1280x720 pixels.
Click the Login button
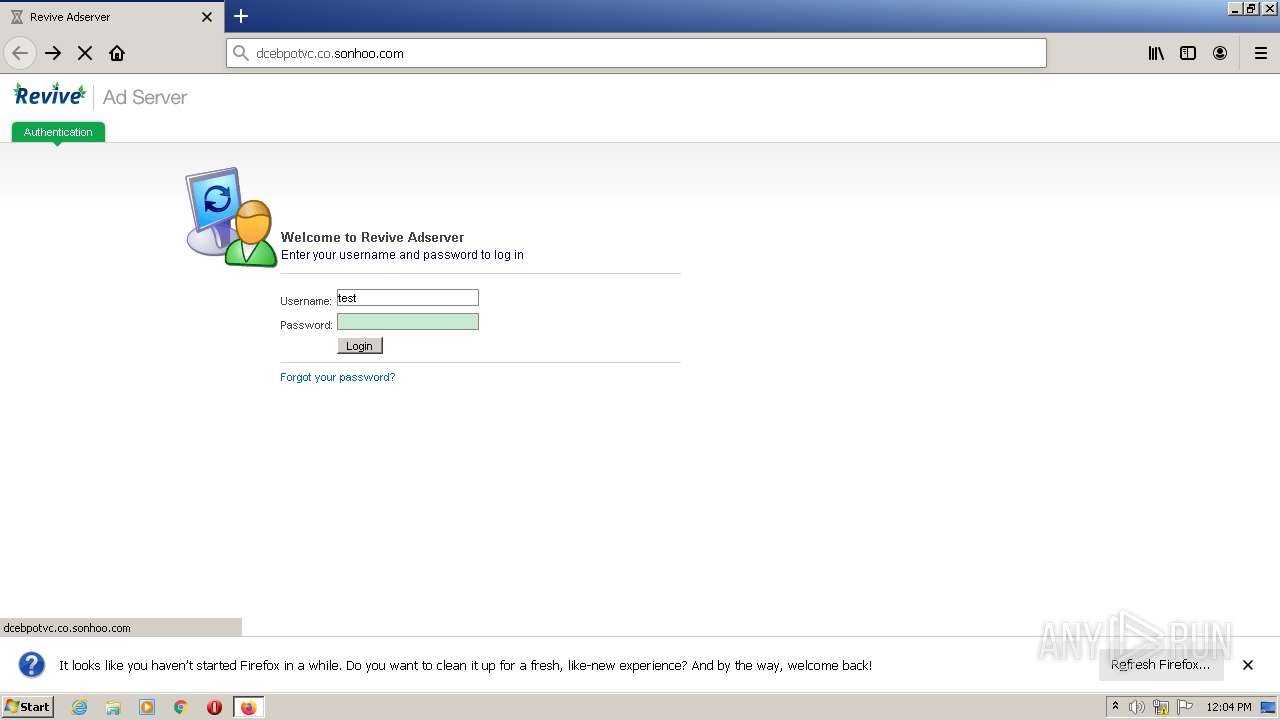point(360,346)
